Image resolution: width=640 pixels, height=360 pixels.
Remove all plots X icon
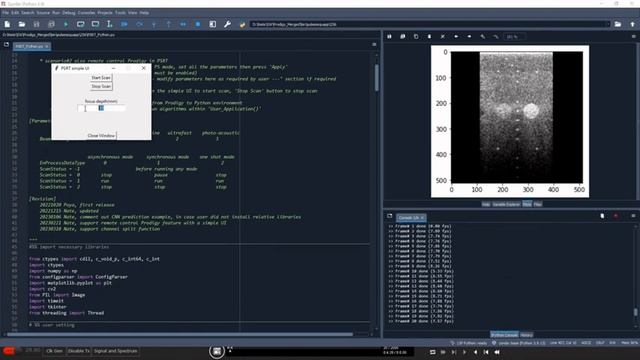click(x=442, y=37)
